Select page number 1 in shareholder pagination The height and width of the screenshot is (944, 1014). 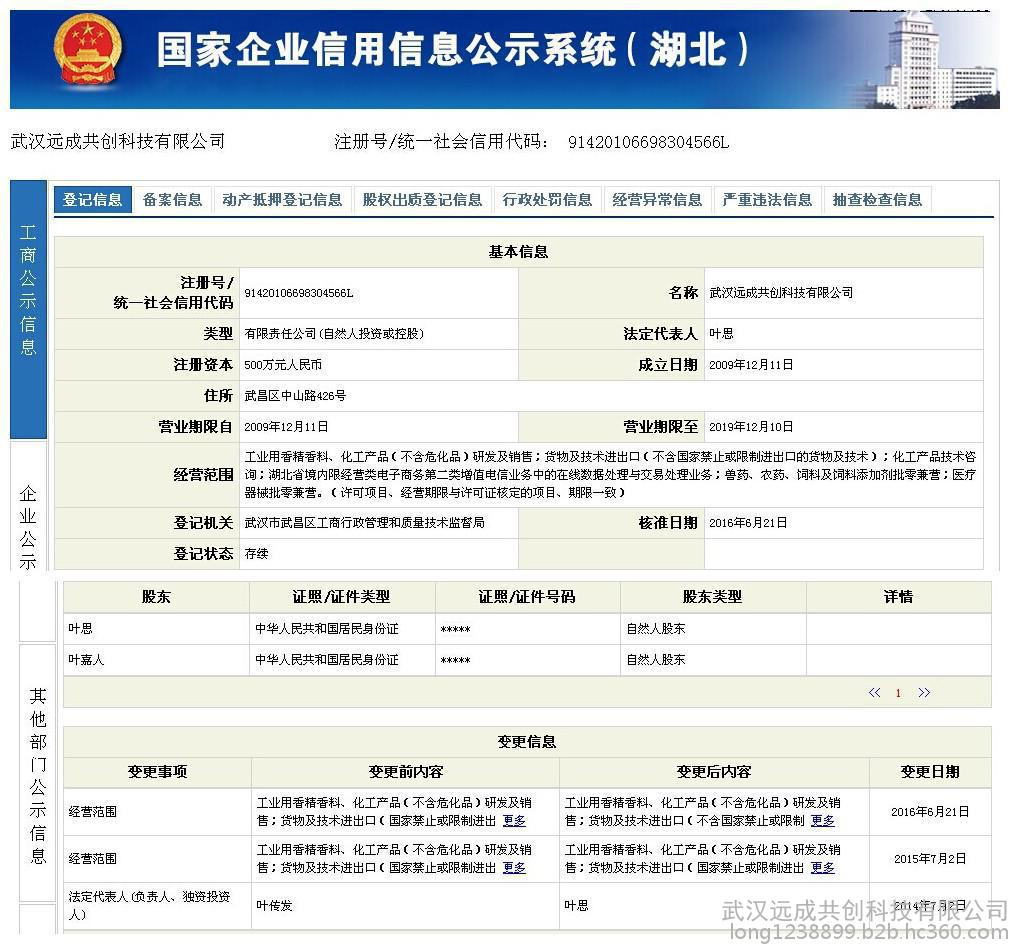pyautogui.click(x=898, y=693)
